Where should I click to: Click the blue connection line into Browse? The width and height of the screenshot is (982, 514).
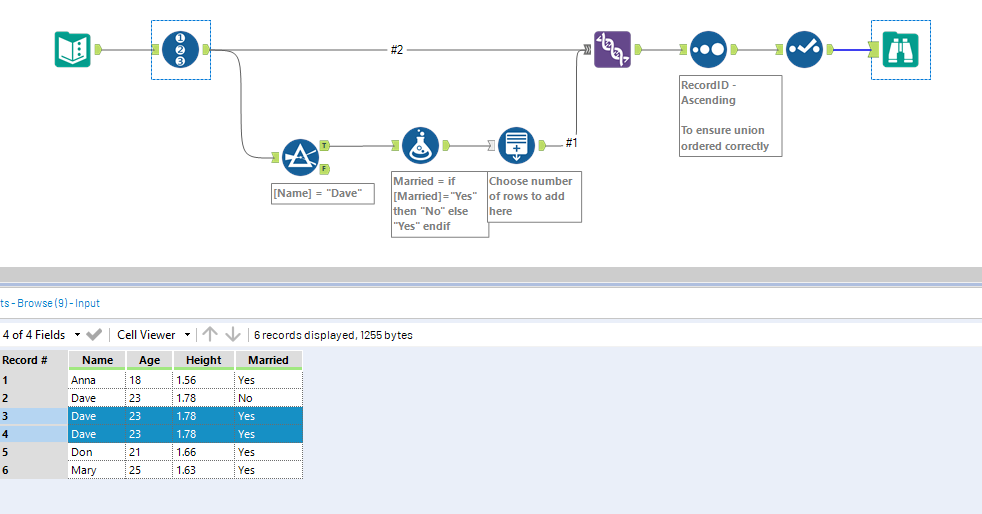pos(851,49)
